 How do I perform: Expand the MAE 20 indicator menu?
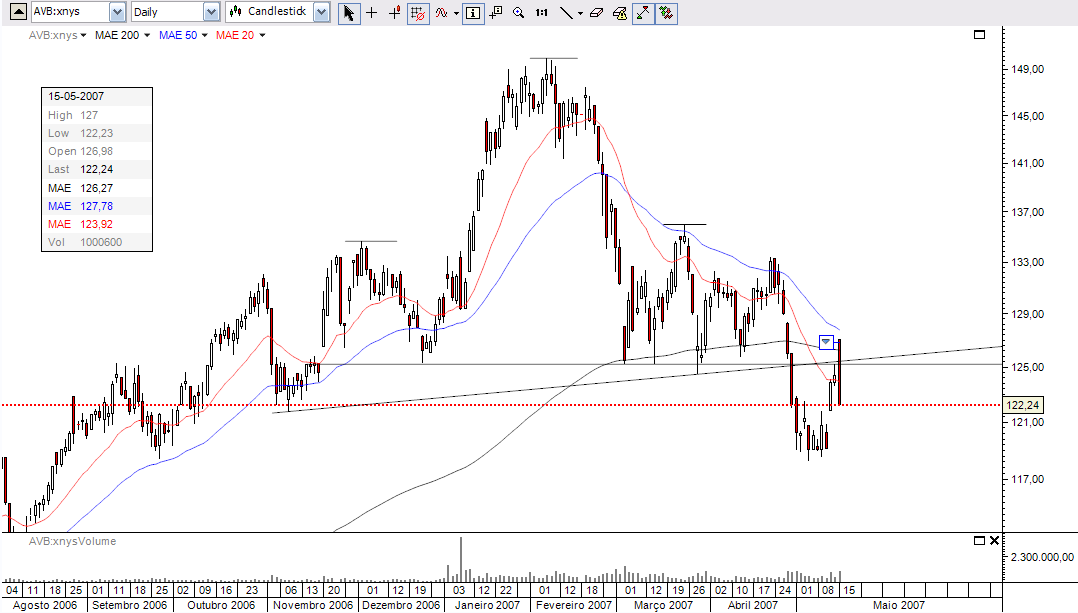(x=262, y=35)
